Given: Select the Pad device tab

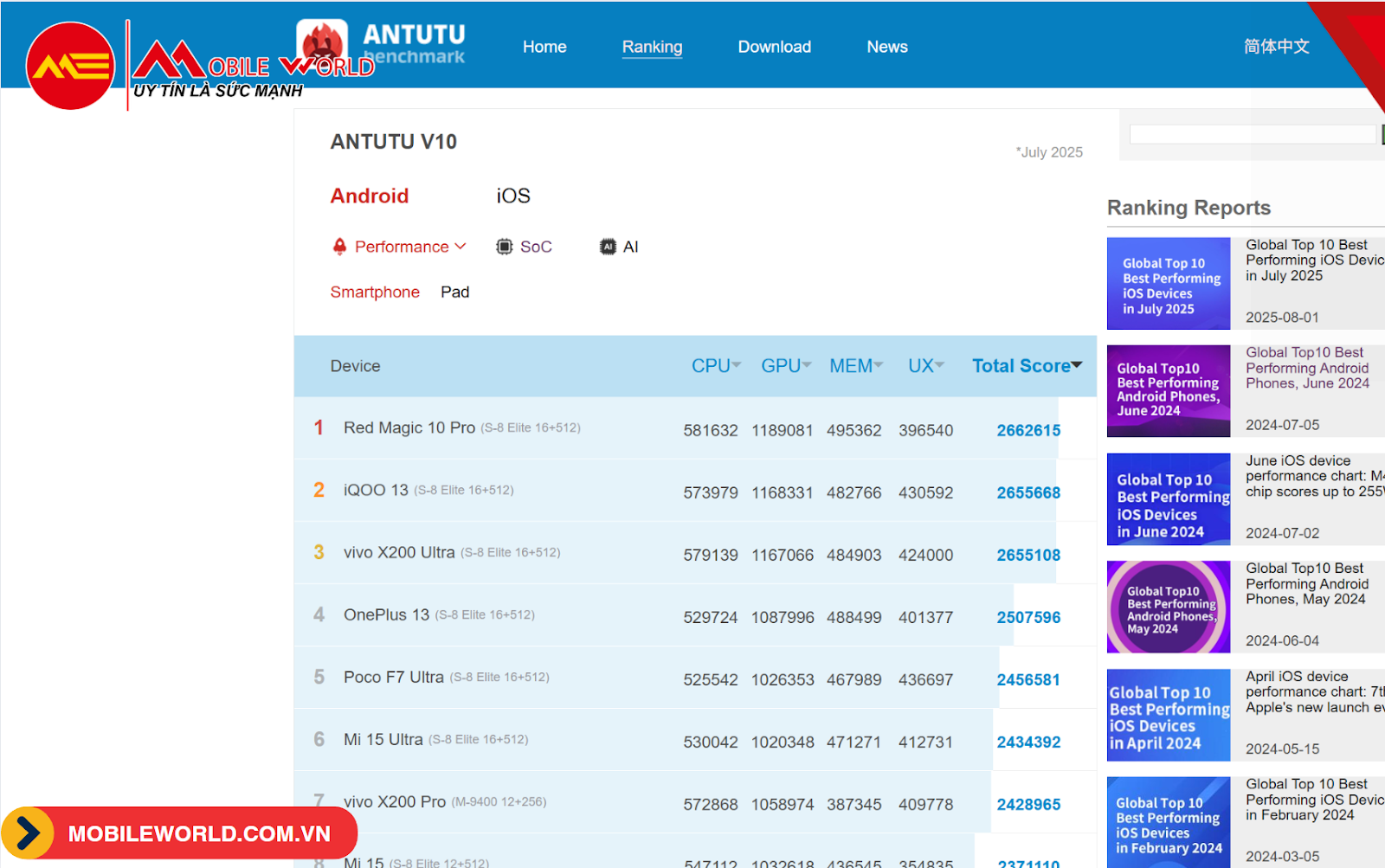Looking at the screenshot, I should coord(454,293).
